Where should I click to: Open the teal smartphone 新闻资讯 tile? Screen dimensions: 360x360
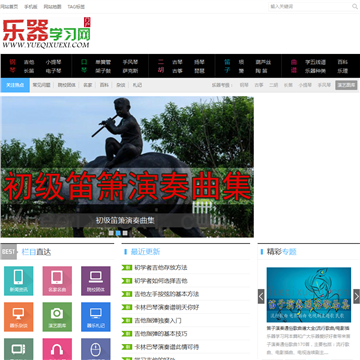click(x=19, y=281)
